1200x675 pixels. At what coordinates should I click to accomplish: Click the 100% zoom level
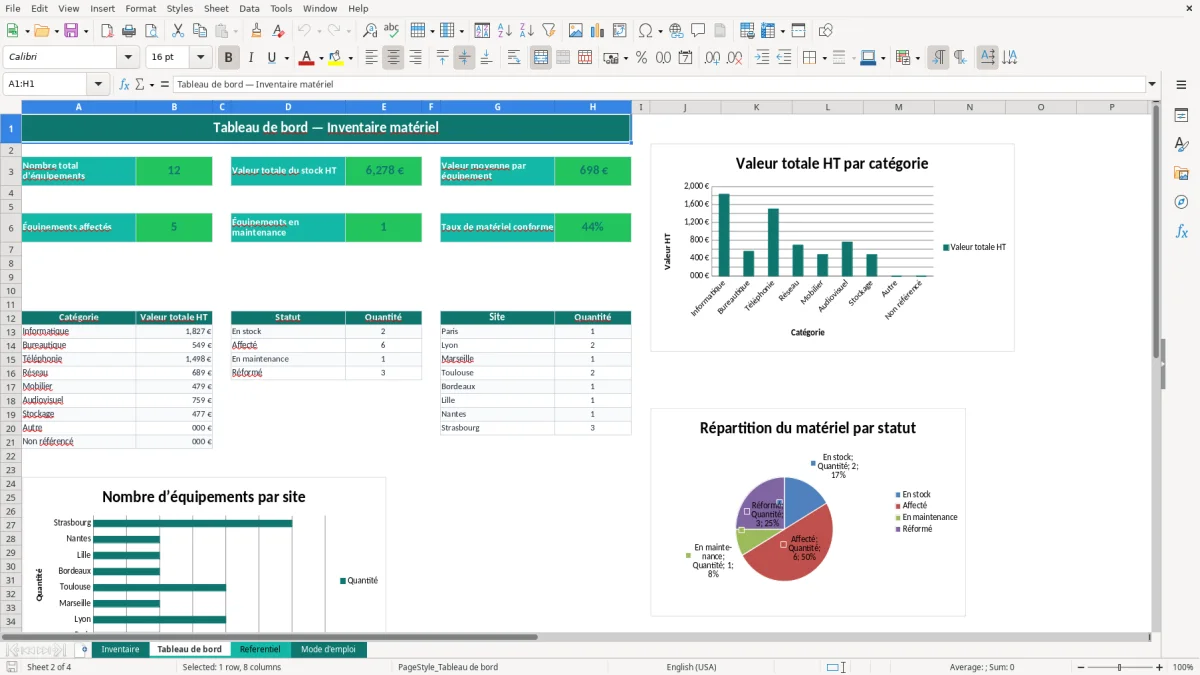click(1183, 667)
